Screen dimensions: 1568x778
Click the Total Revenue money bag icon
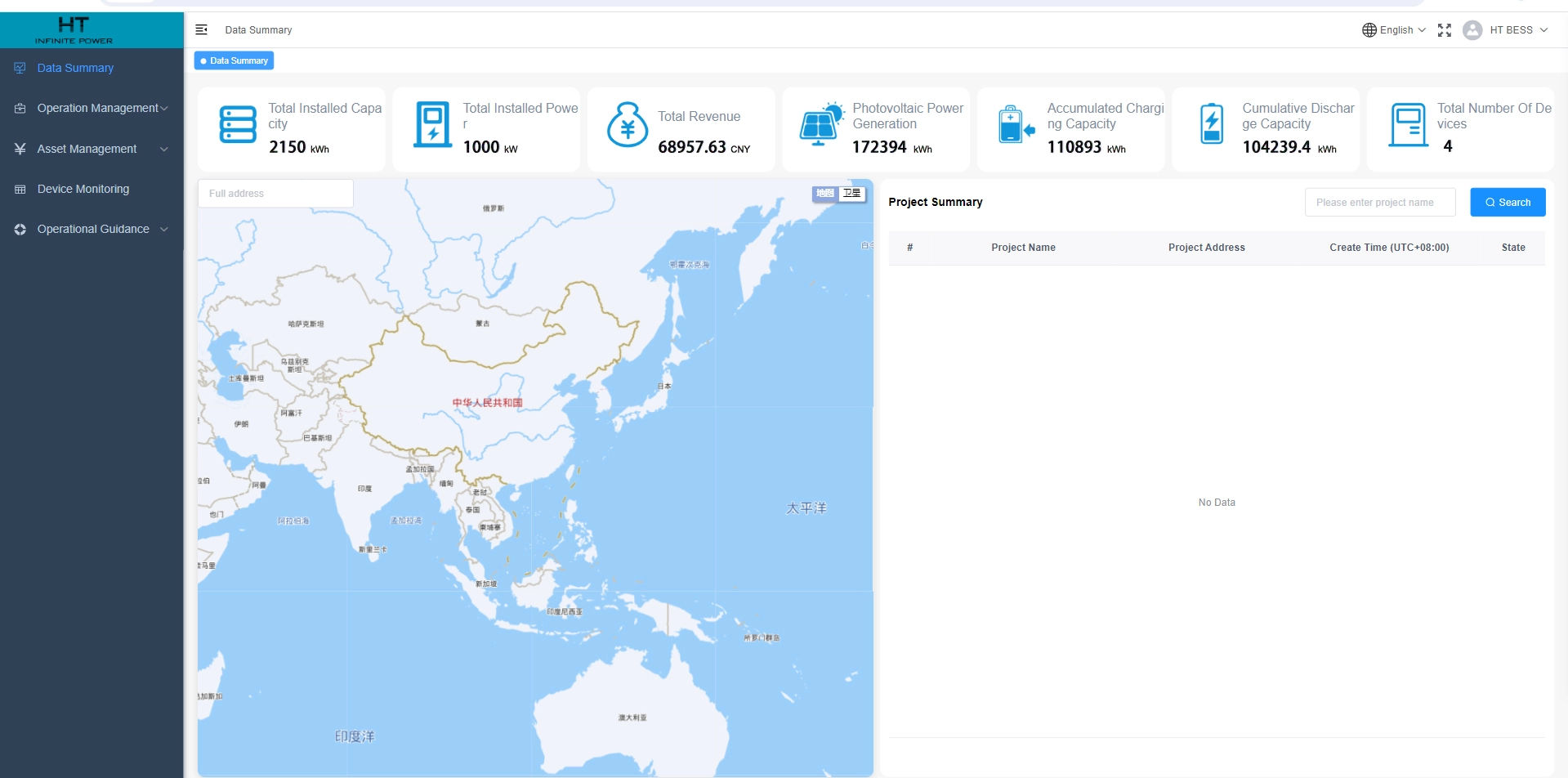pos(627,125)
